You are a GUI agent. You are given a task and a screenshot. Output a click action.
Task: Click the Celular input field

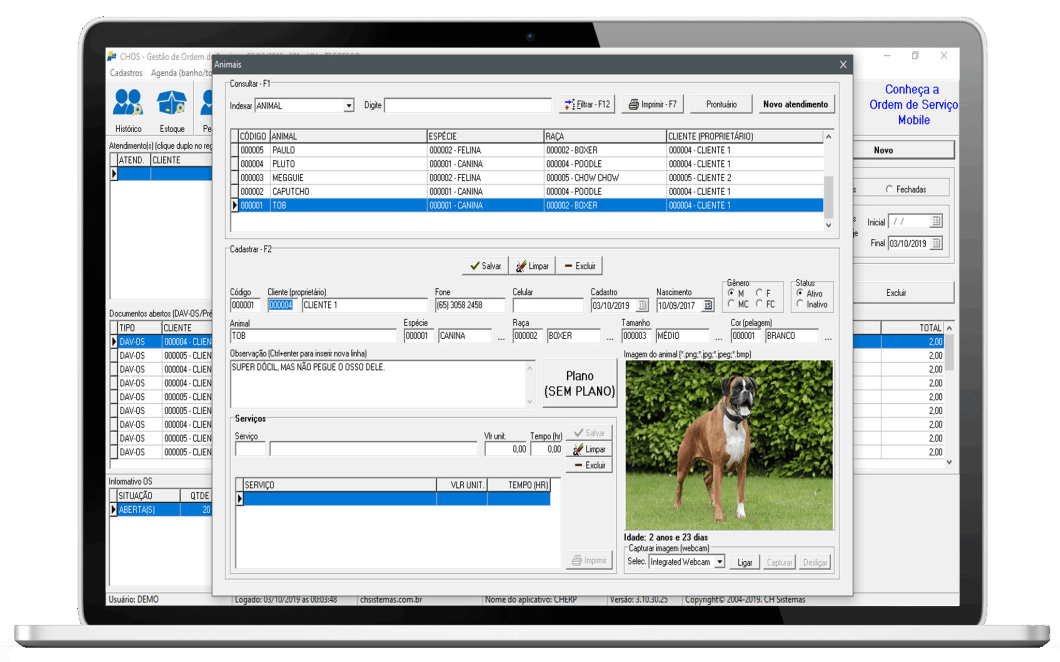click(548, 306)
